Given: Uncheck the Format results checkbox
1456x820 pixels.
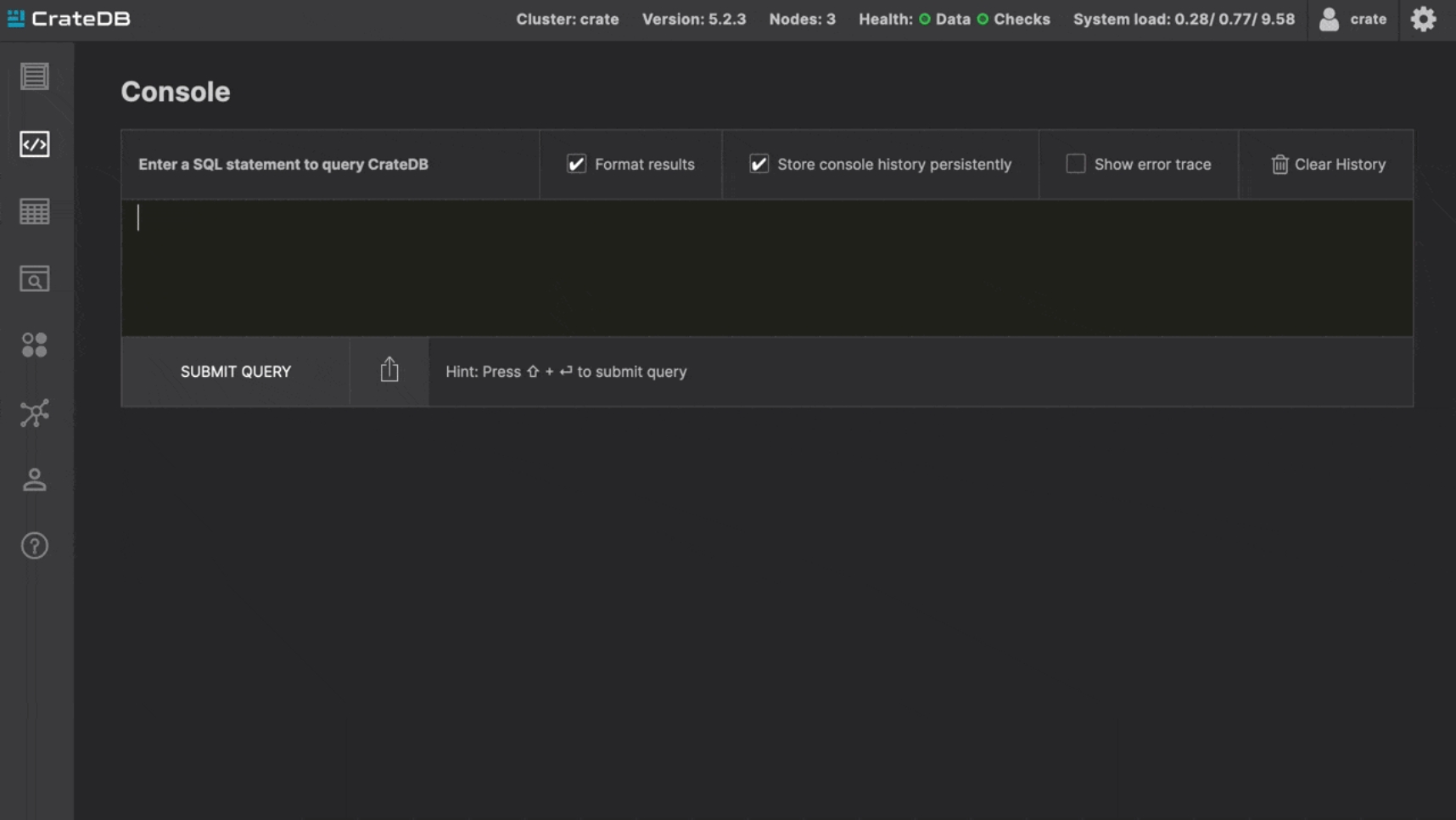Looking at the screenshot, I should 576,164.
